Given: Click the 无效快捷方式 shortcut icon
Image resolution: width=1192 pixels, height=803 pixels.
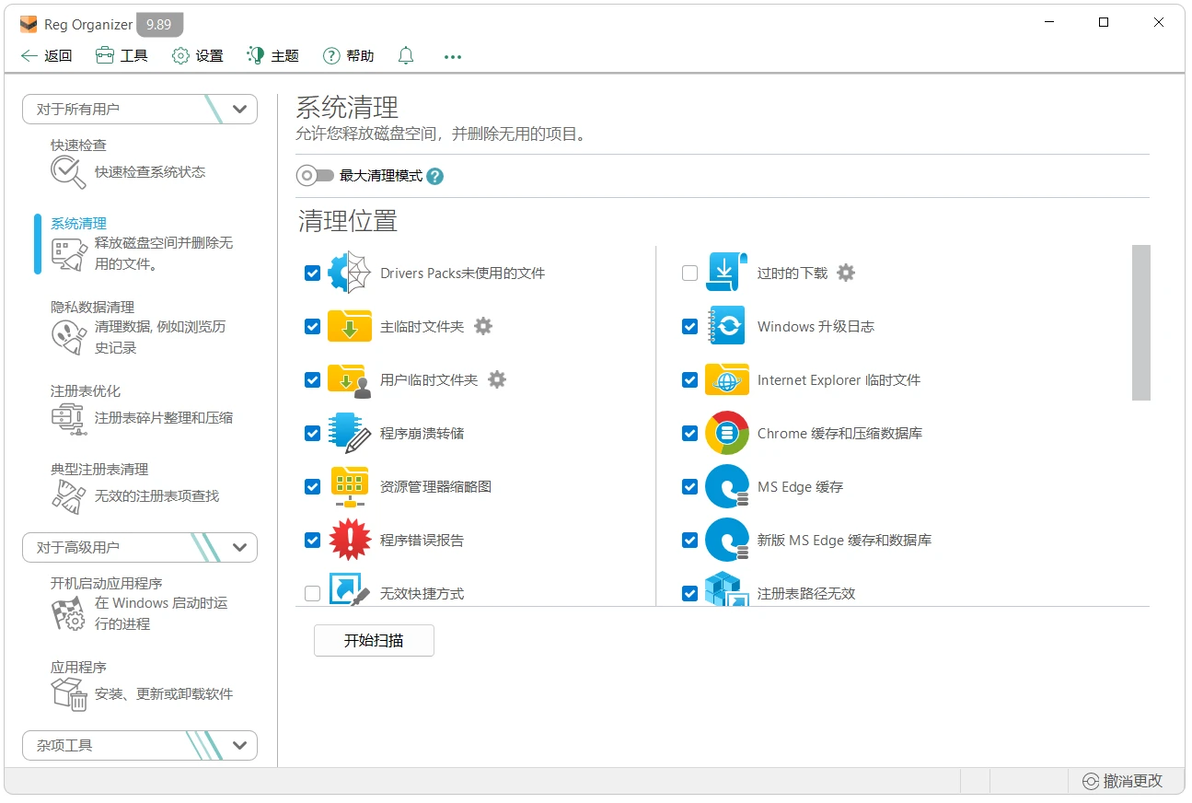Looking at the screenshot, I should click(349, 589).
